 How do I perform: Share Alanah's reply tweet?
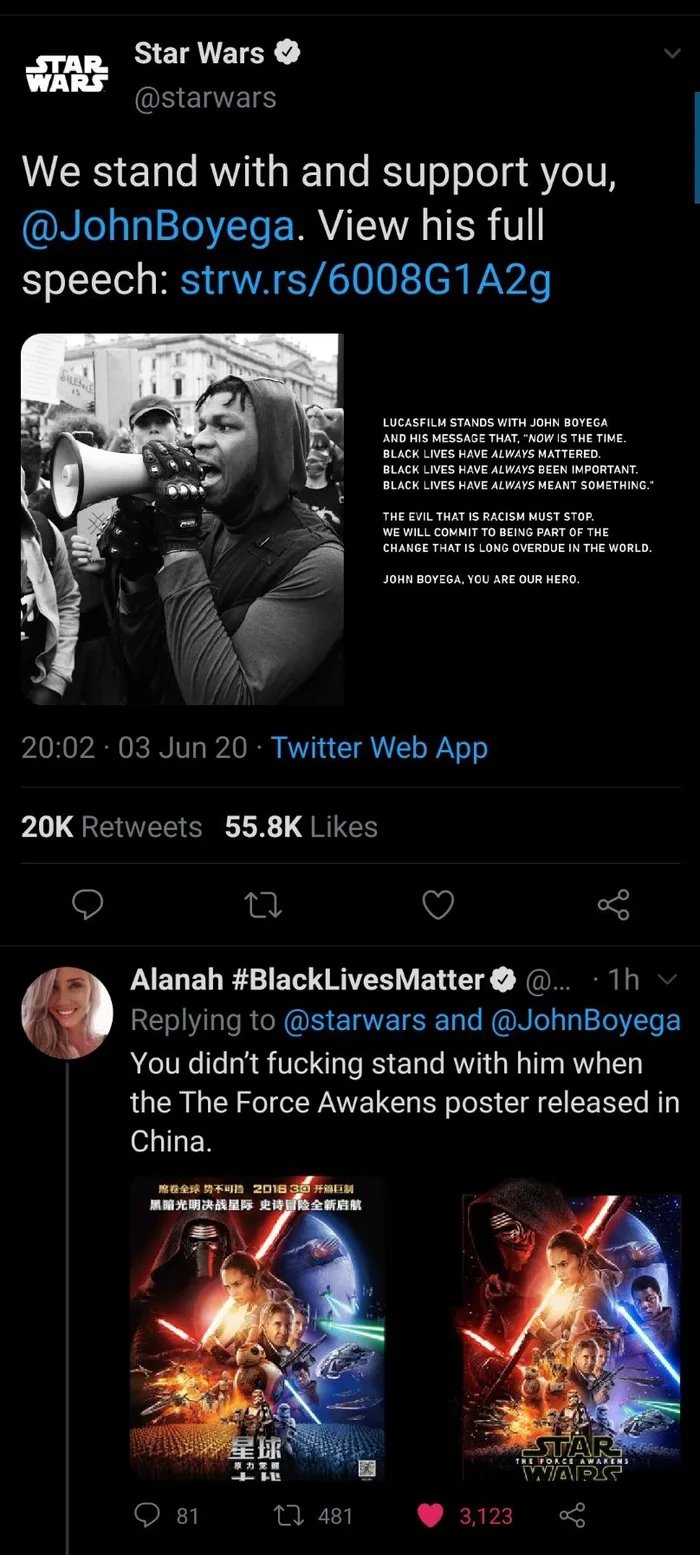pyautogui.click(x=571, y=1515)
